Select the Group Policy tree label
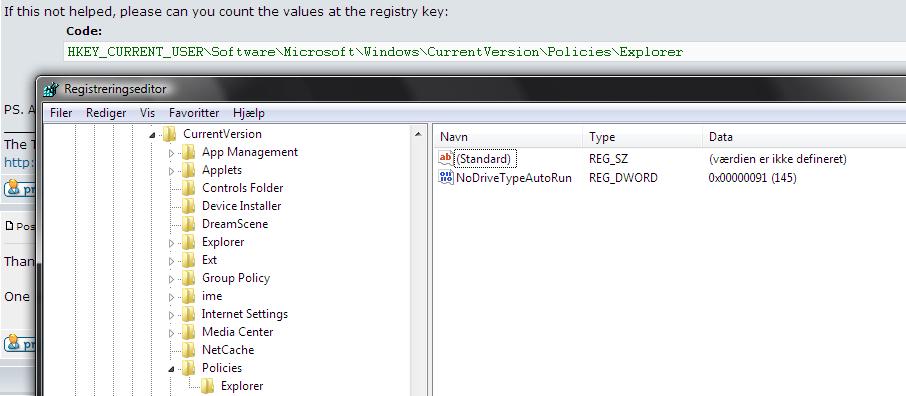Viewport: 906px width, 396px height. pyautogui.click(x=236, y=278)
